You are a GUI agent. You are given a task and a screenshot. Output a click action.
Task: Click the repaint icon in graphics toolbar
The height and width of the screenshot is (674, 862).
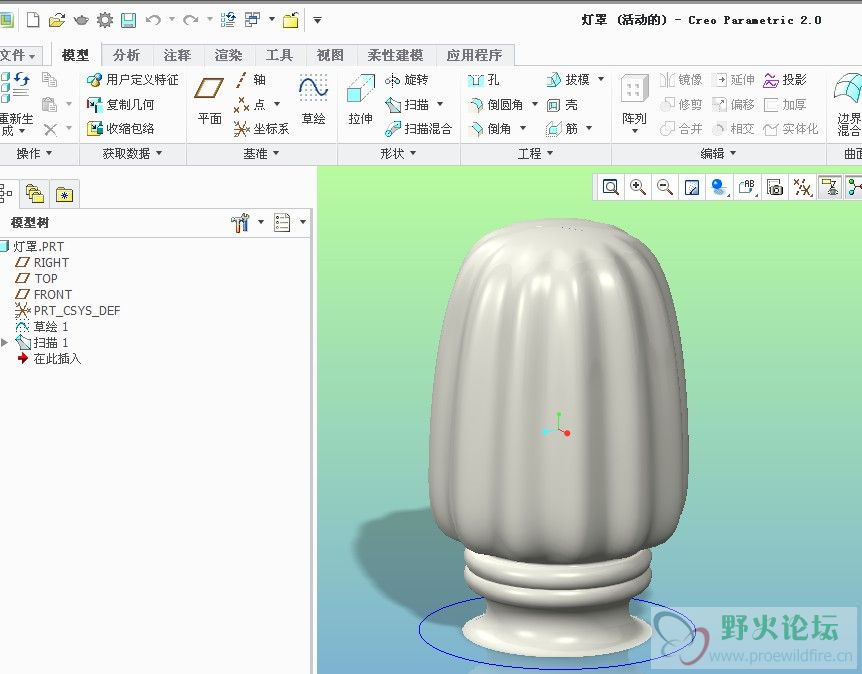pos(692,187)
